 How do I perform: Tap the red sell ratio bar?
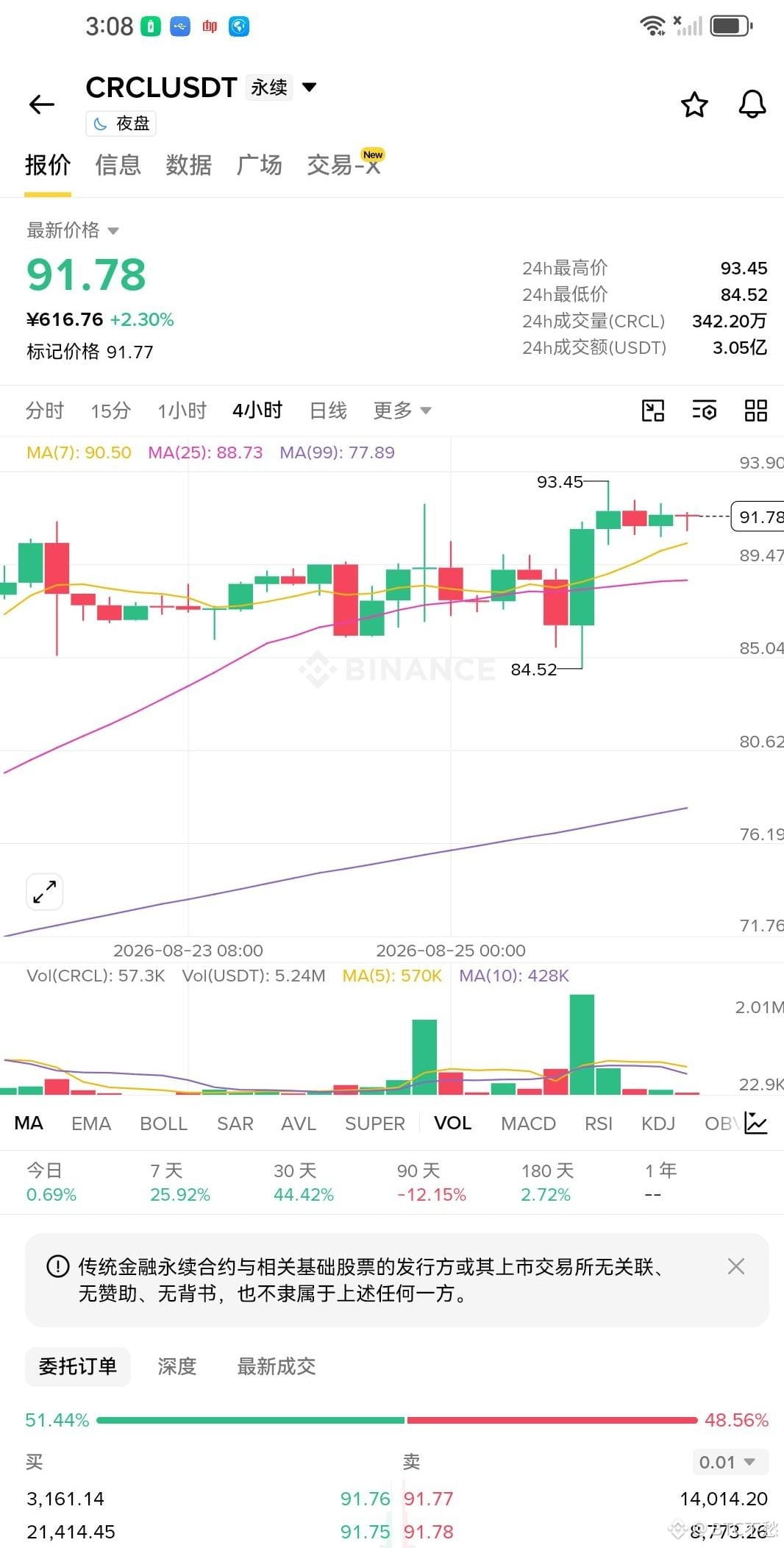[552, 1420]
